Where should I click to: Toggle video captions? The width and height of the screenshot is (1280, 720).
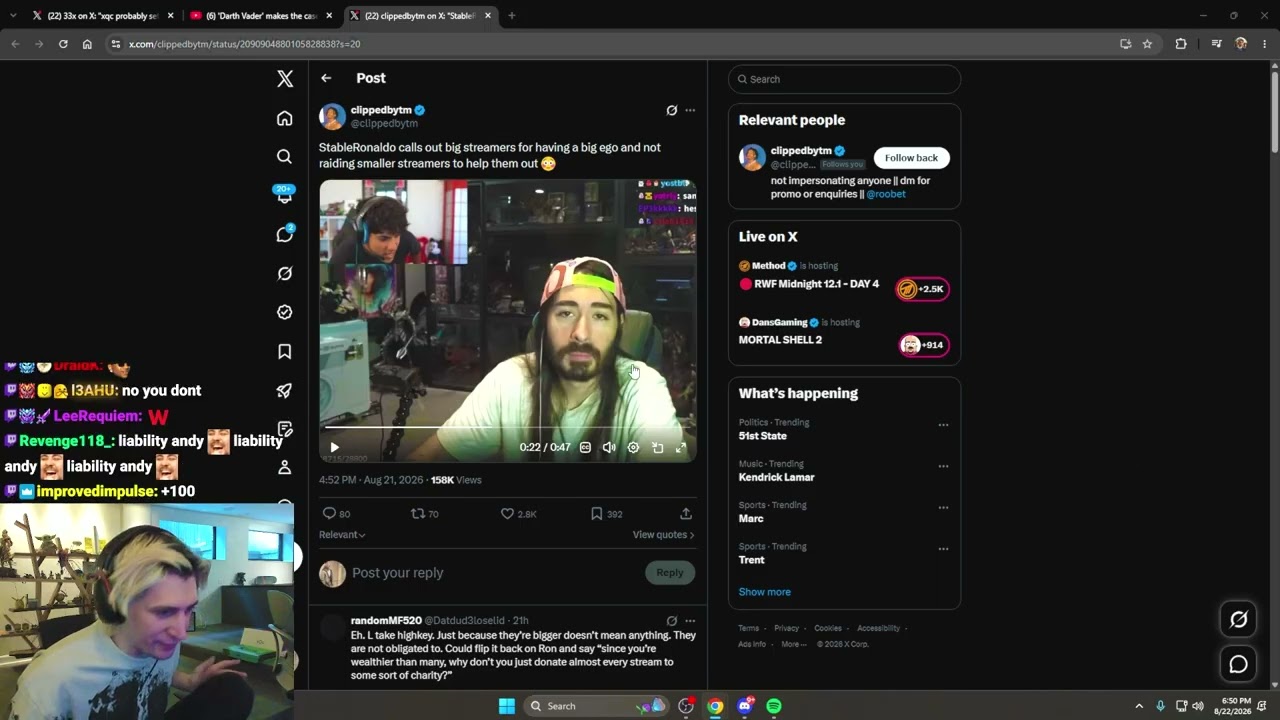point(585,447)
